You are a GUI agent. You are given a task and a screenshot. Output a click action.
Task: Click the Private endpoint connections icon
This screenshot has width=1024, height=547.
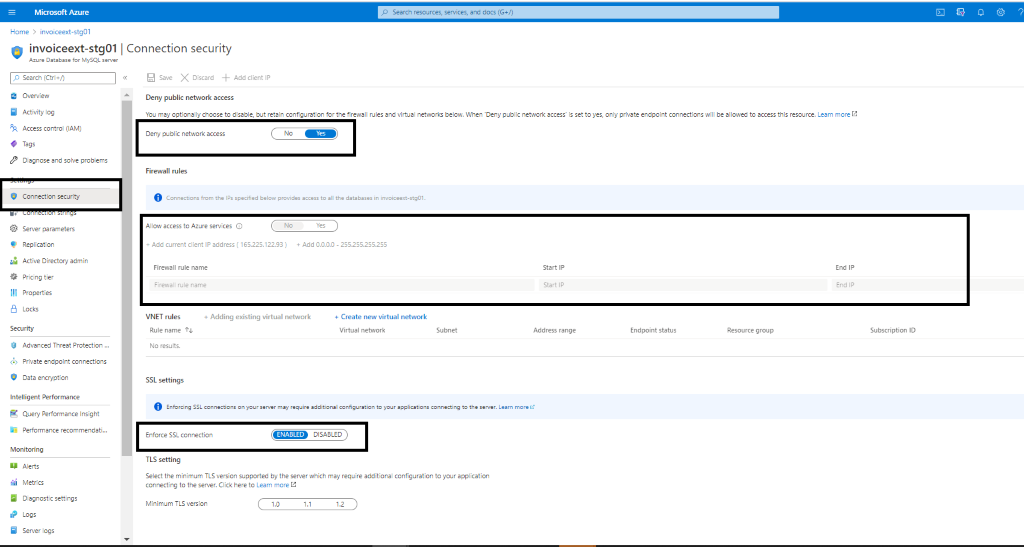[x=14, y=361]
